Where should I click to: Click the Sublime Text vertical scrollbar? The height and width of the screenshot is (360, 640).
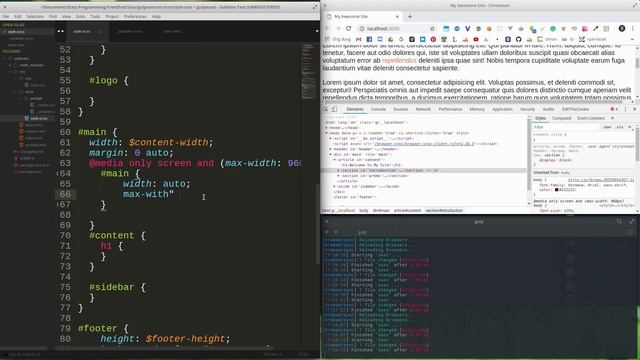[318, 224]
